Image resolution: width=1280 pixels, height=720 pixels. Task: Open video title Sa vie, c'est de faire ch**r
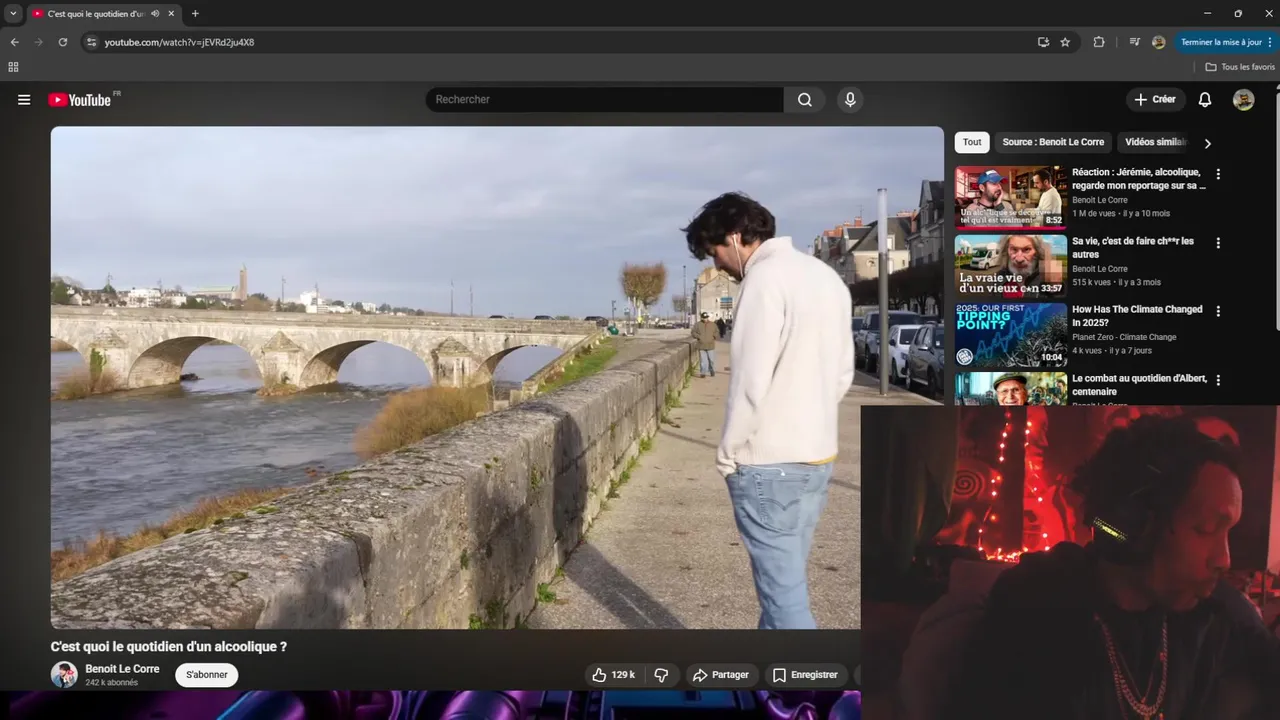coord(1133,248)
